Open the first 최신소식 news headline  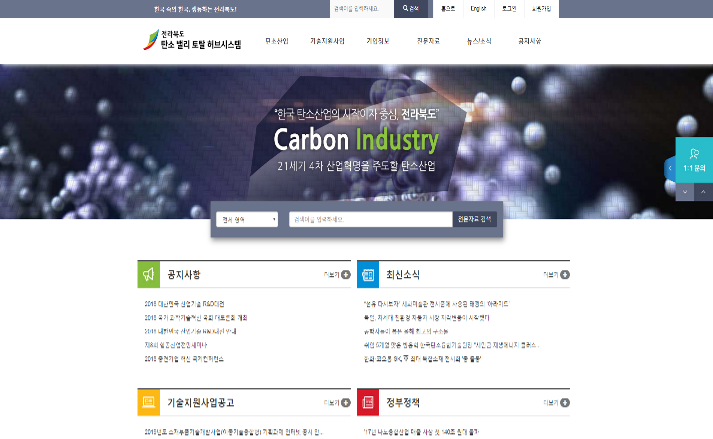(437, 304)
